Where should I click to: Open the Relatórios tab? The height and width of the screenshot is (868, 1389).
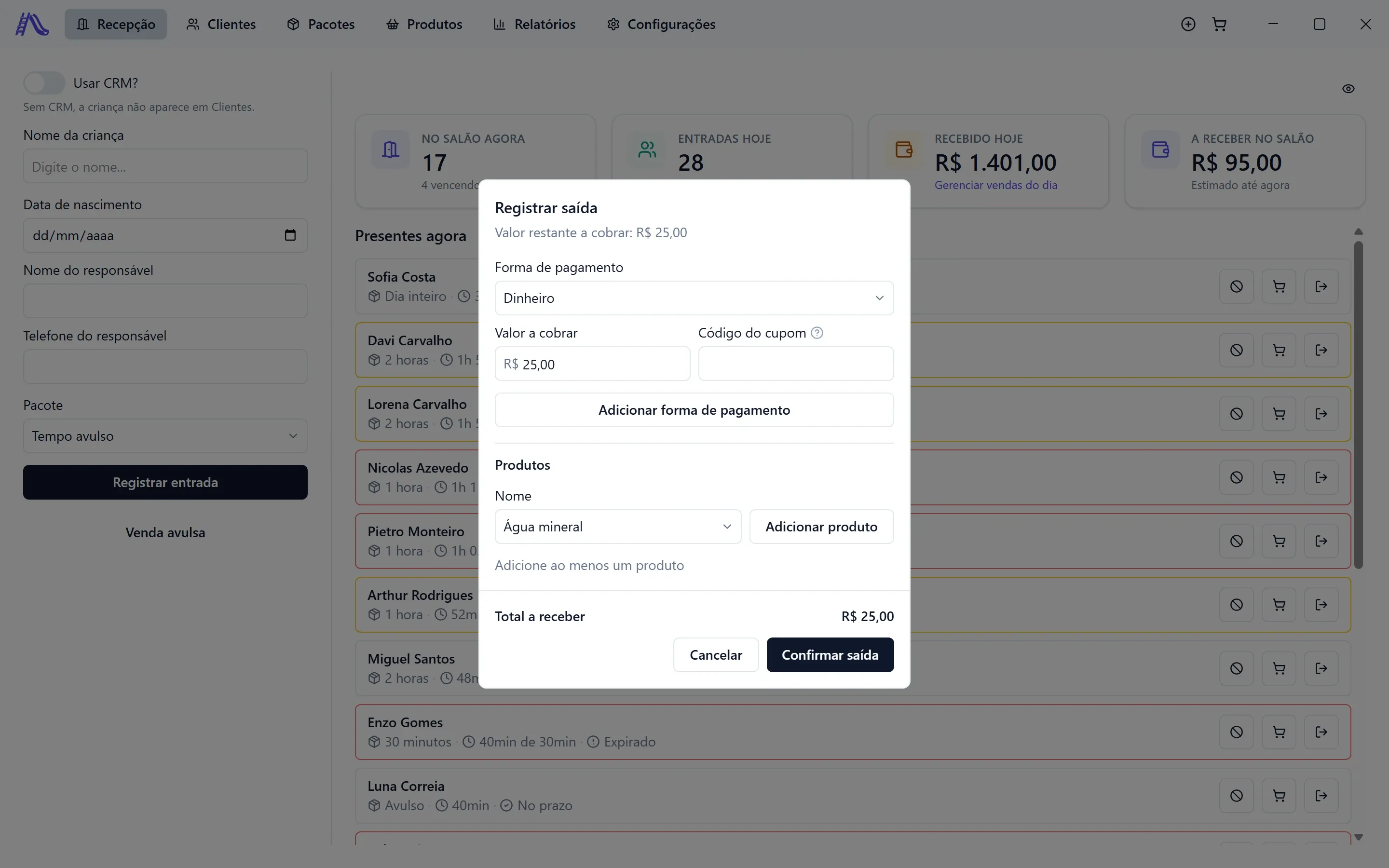(534, 24)
